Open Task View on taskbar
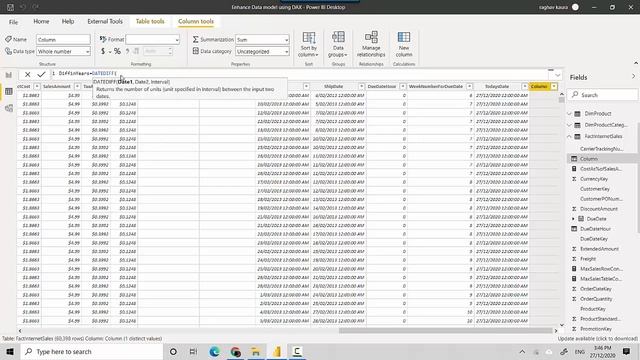Screen dimensions: 640x360 [193, 351]
